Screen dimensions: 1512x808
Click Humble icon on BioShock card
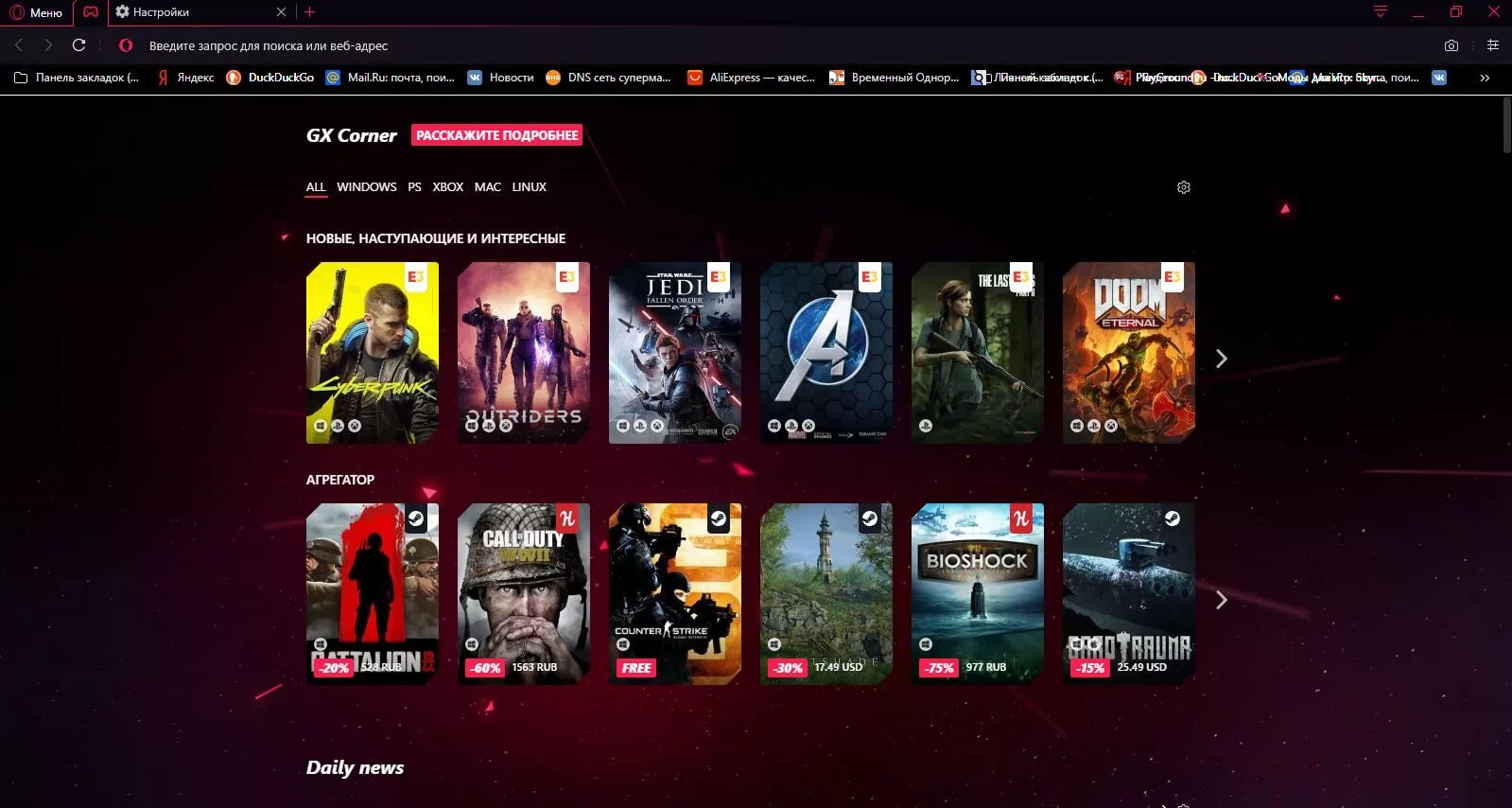click(x=1021, y=518)
